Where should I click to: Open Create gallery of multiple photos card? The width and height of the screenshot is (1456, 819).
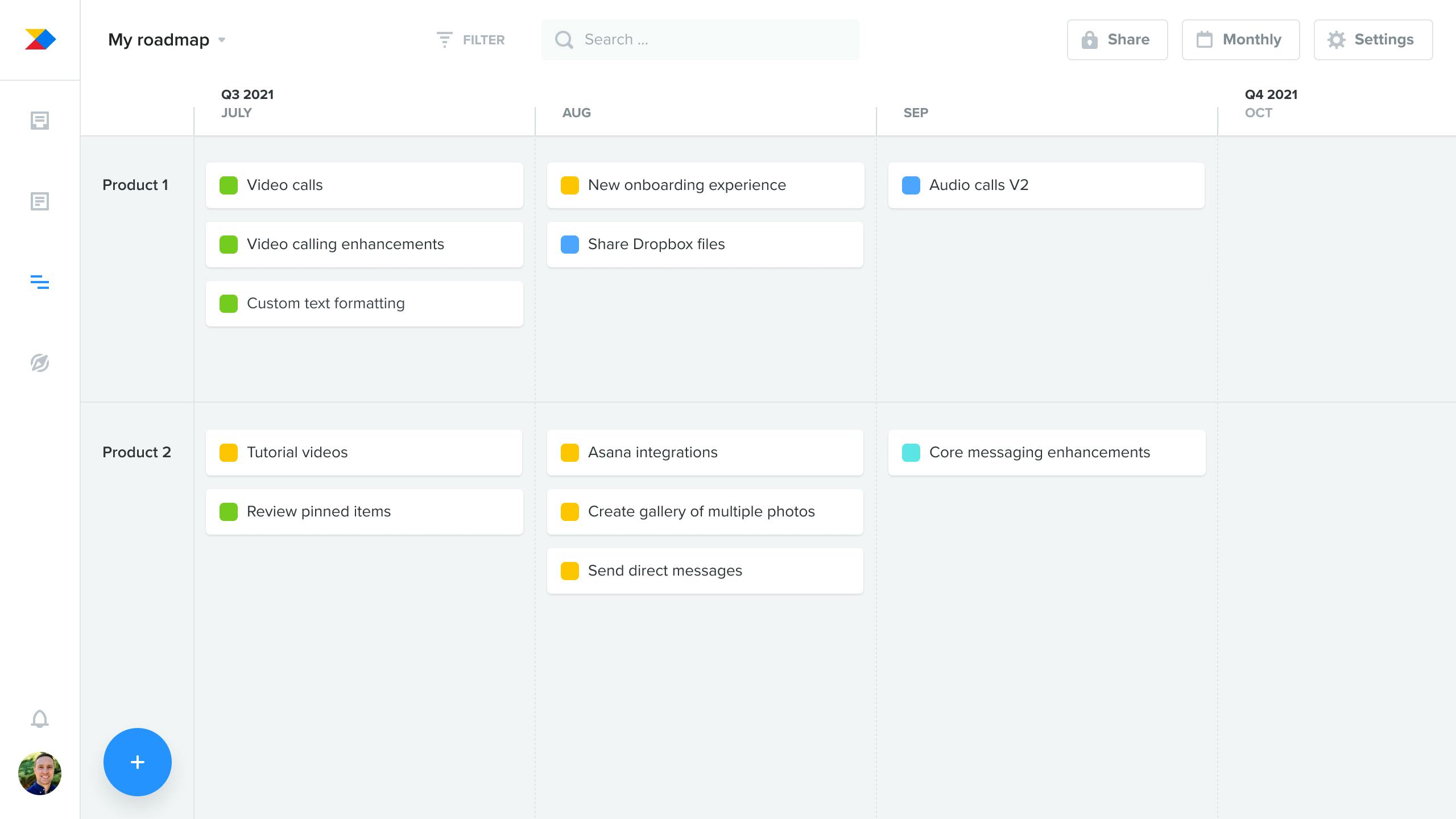click(705, 512)
